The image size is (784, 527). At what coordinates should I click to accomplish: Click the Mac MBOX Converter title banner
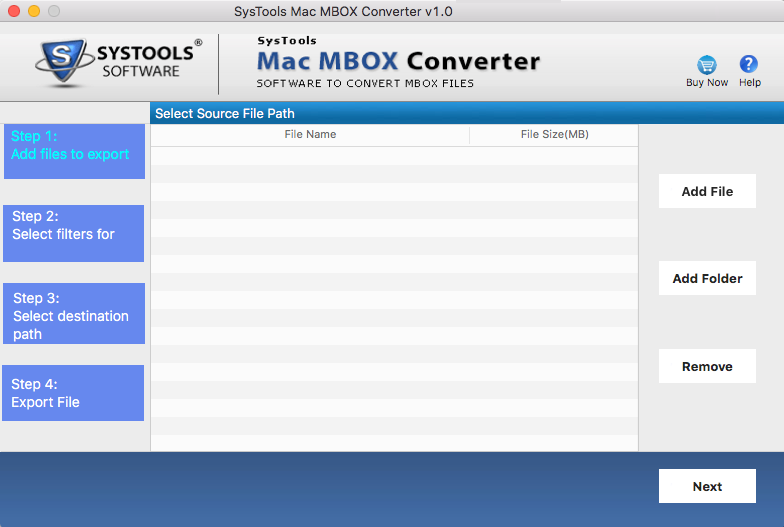398,63
